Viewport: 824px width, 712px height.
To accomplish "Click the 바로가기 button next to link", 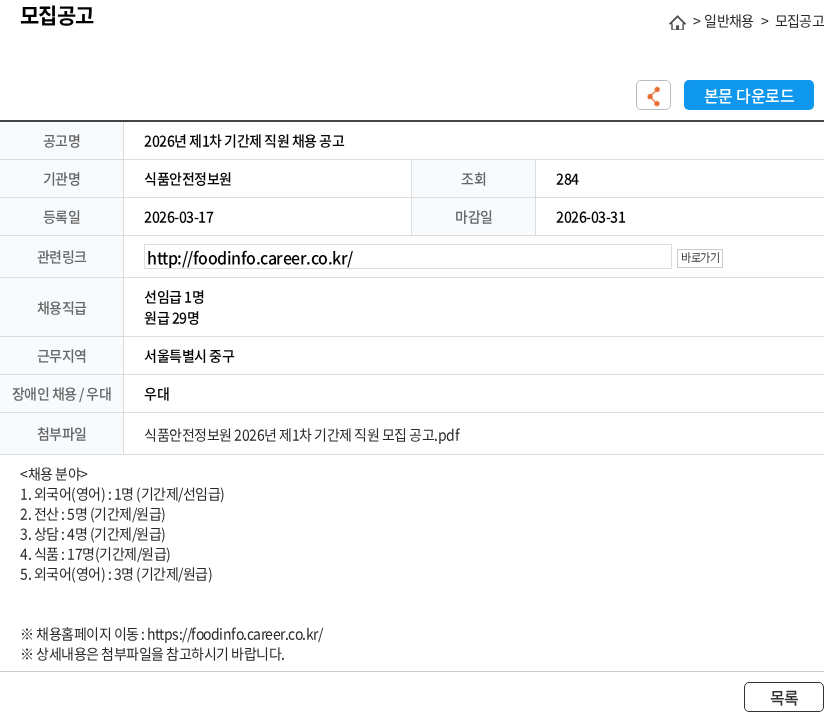I will [x=699, y=258].
